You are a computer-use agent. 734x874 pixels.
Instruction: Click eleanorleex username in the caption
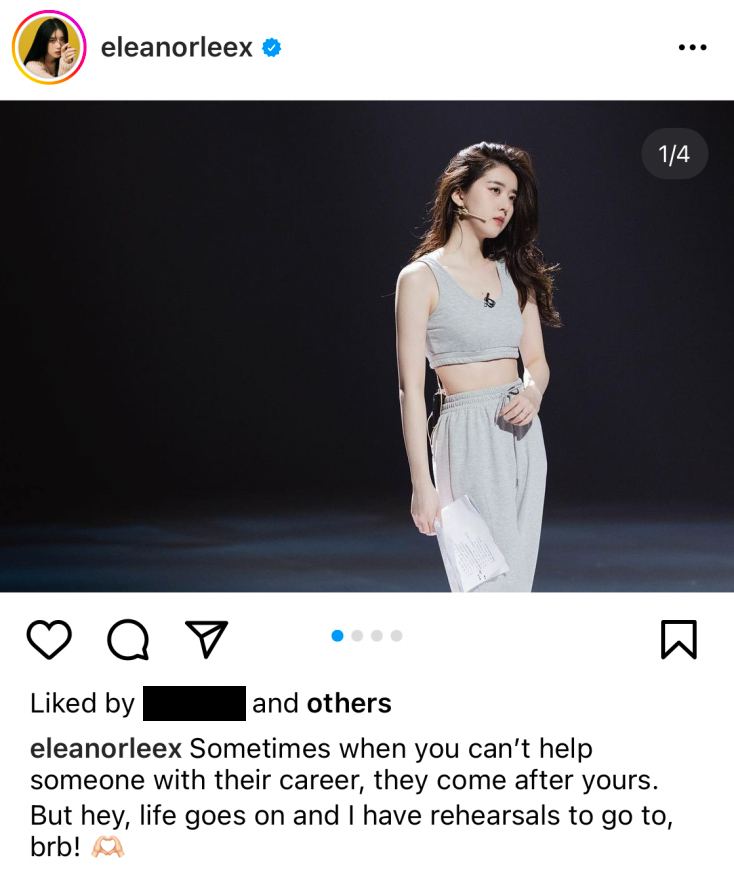coord(106,749)
